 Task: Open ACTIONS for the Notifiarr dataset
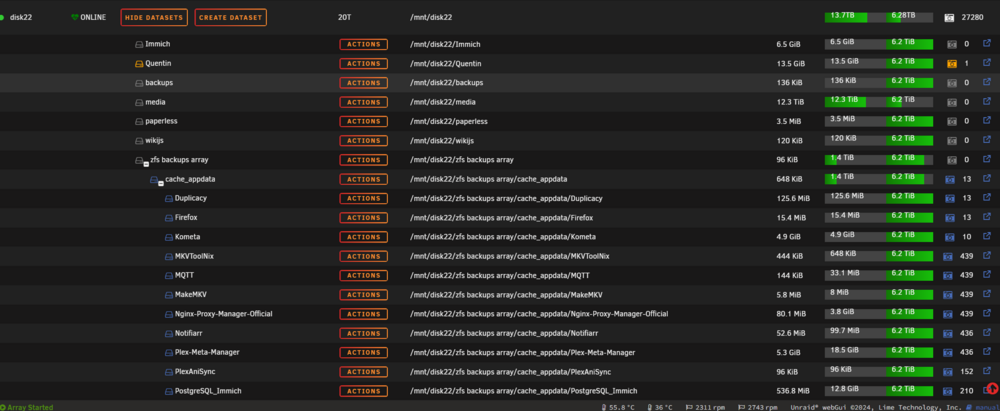pyautogui.click(x=364, y=333)
